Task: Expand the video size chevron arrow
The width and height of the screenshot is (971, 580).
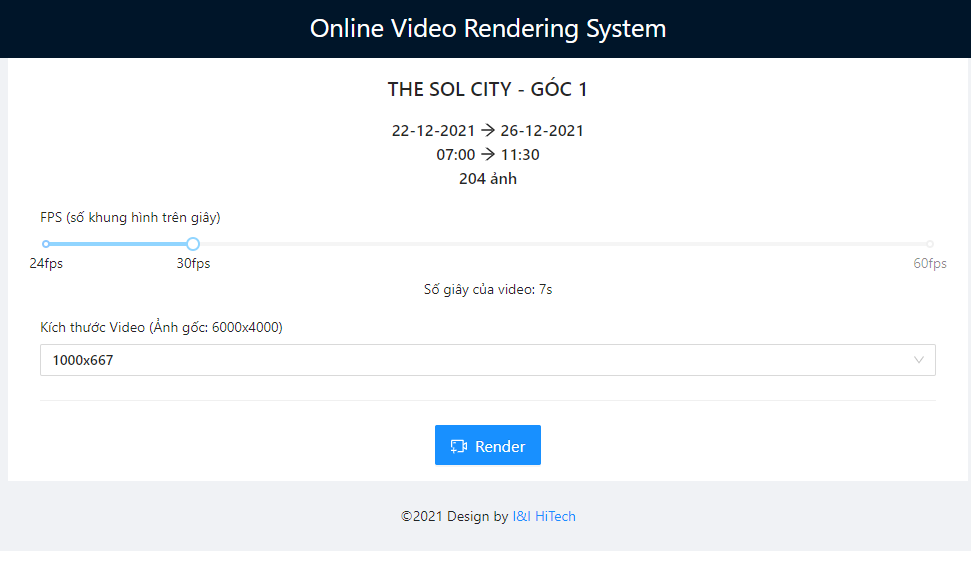Action: pyautogui.click(x=919, y=360)
